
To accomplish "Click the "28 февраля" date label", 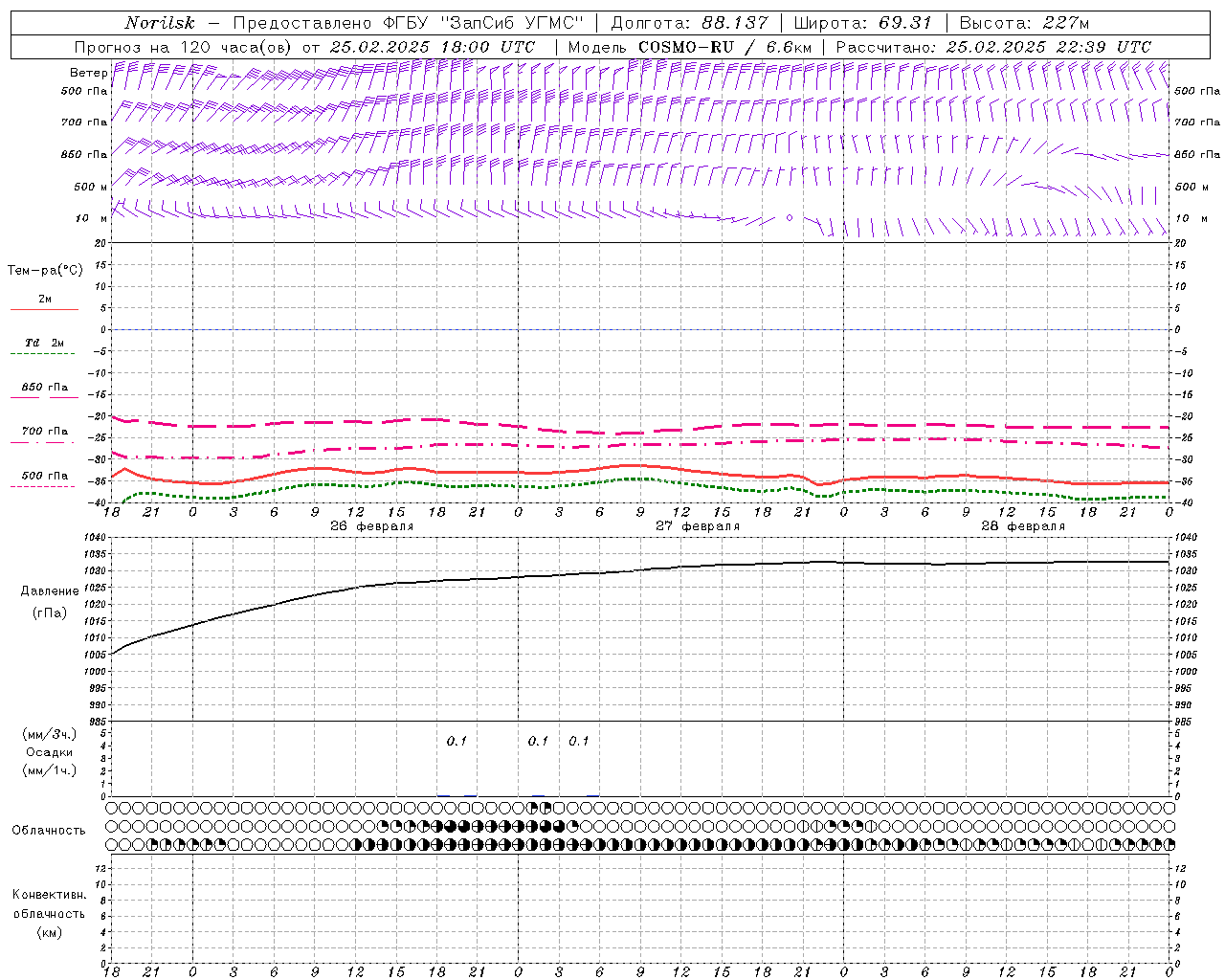I will tap(1023, 526).
